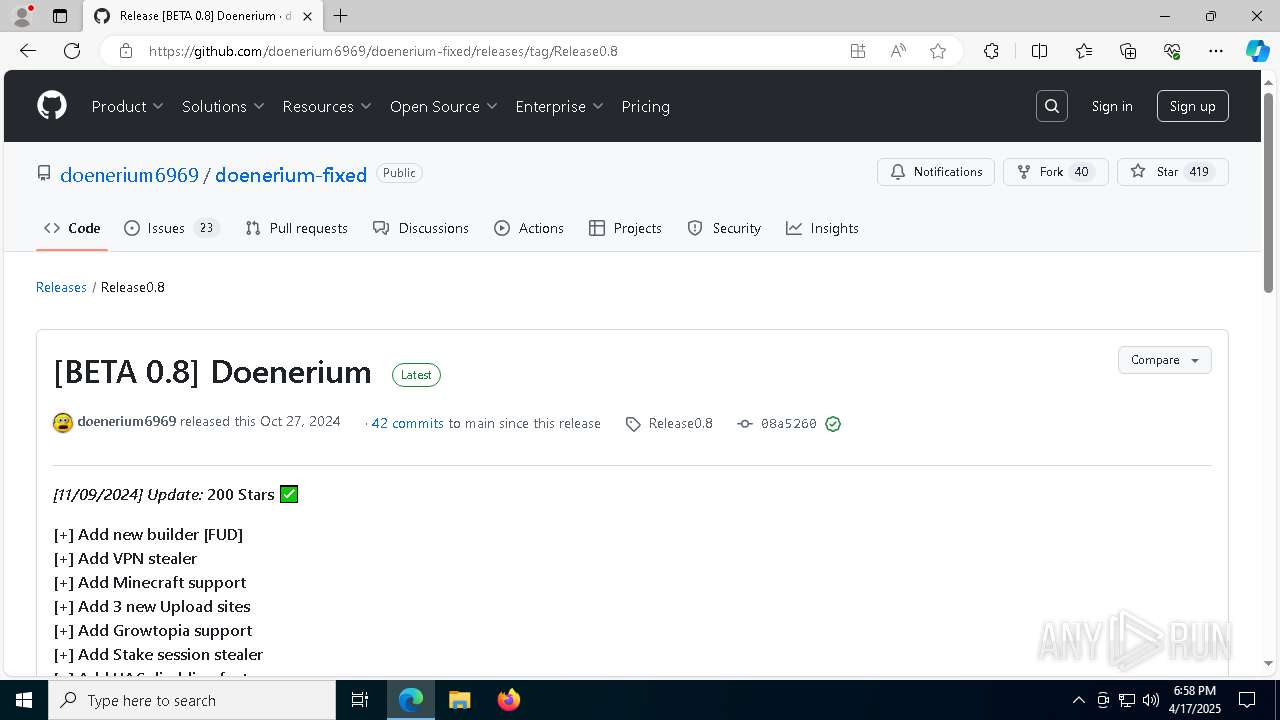Open the Insights tab
1280x720 pixels.
[822, 228]
